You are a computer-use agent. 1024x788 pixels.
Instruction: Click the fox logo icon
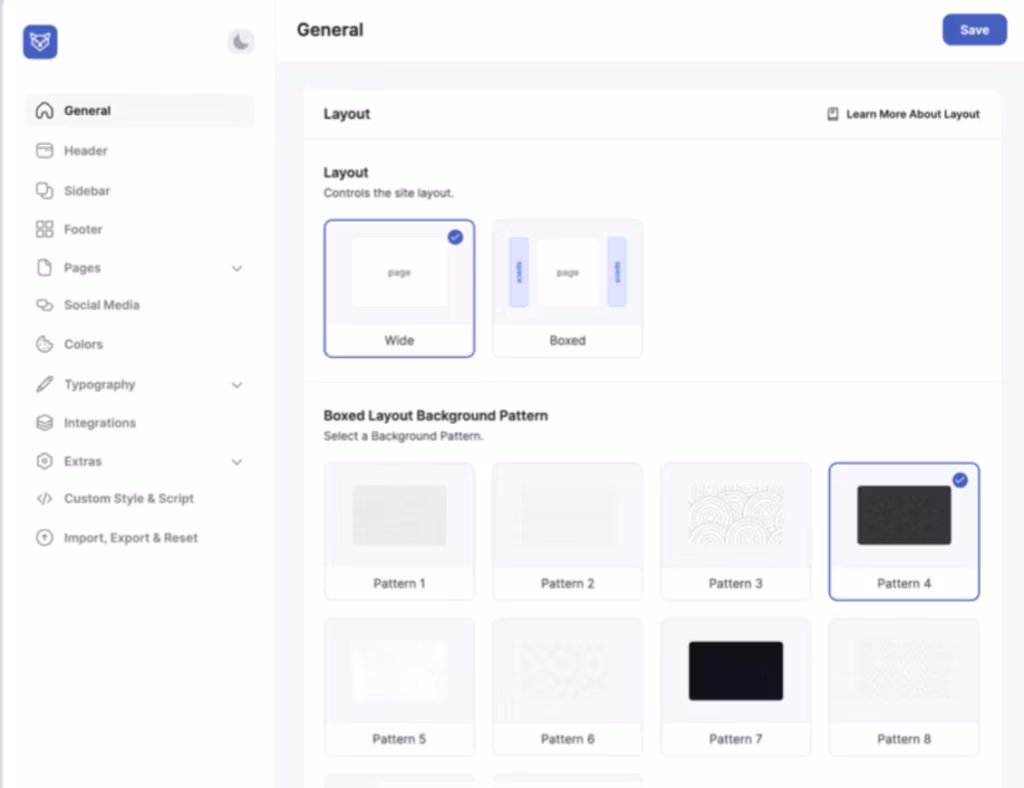click(40, 42)
